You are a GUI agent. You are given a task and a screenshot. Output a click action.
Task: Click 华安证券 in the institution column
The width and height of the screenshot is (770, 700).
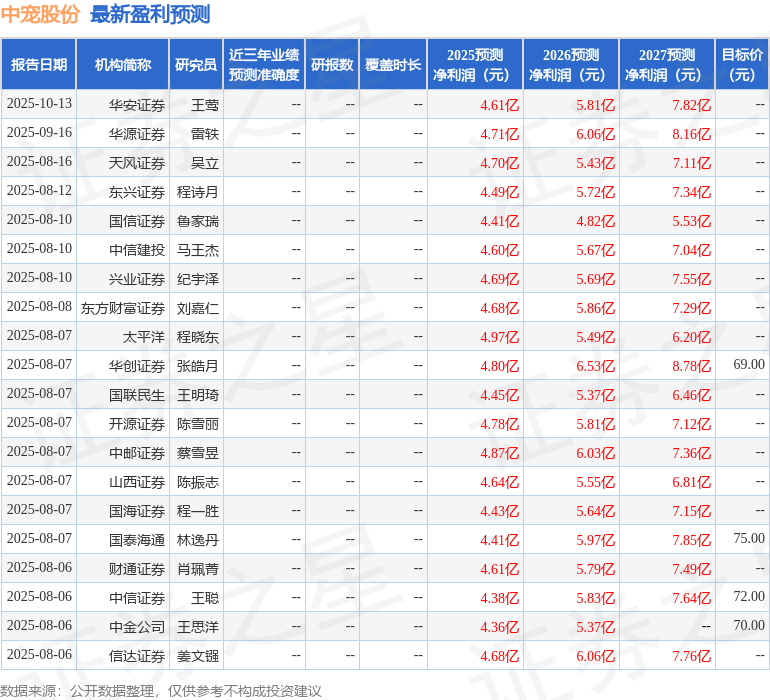click(137, 105)
